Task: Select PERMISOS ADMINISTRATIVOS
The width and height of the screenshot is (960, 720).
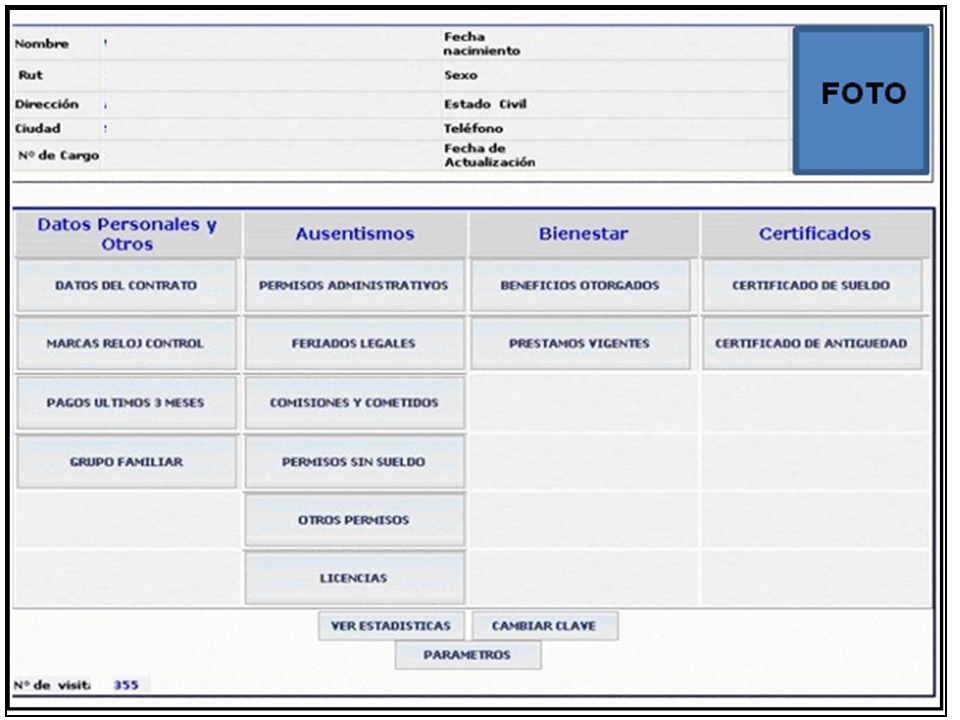Action: 352,284
